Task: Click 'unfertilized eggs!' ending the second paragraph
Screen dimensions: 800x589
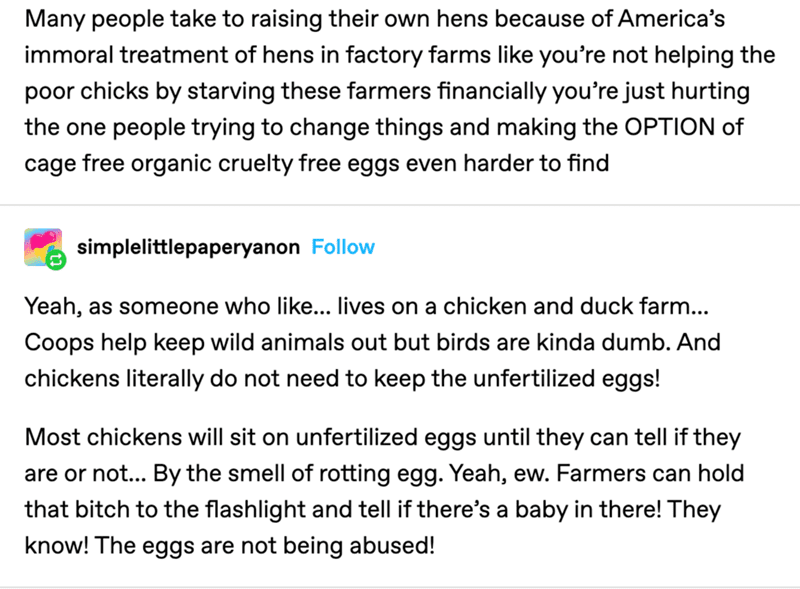Action: (566, 379)
